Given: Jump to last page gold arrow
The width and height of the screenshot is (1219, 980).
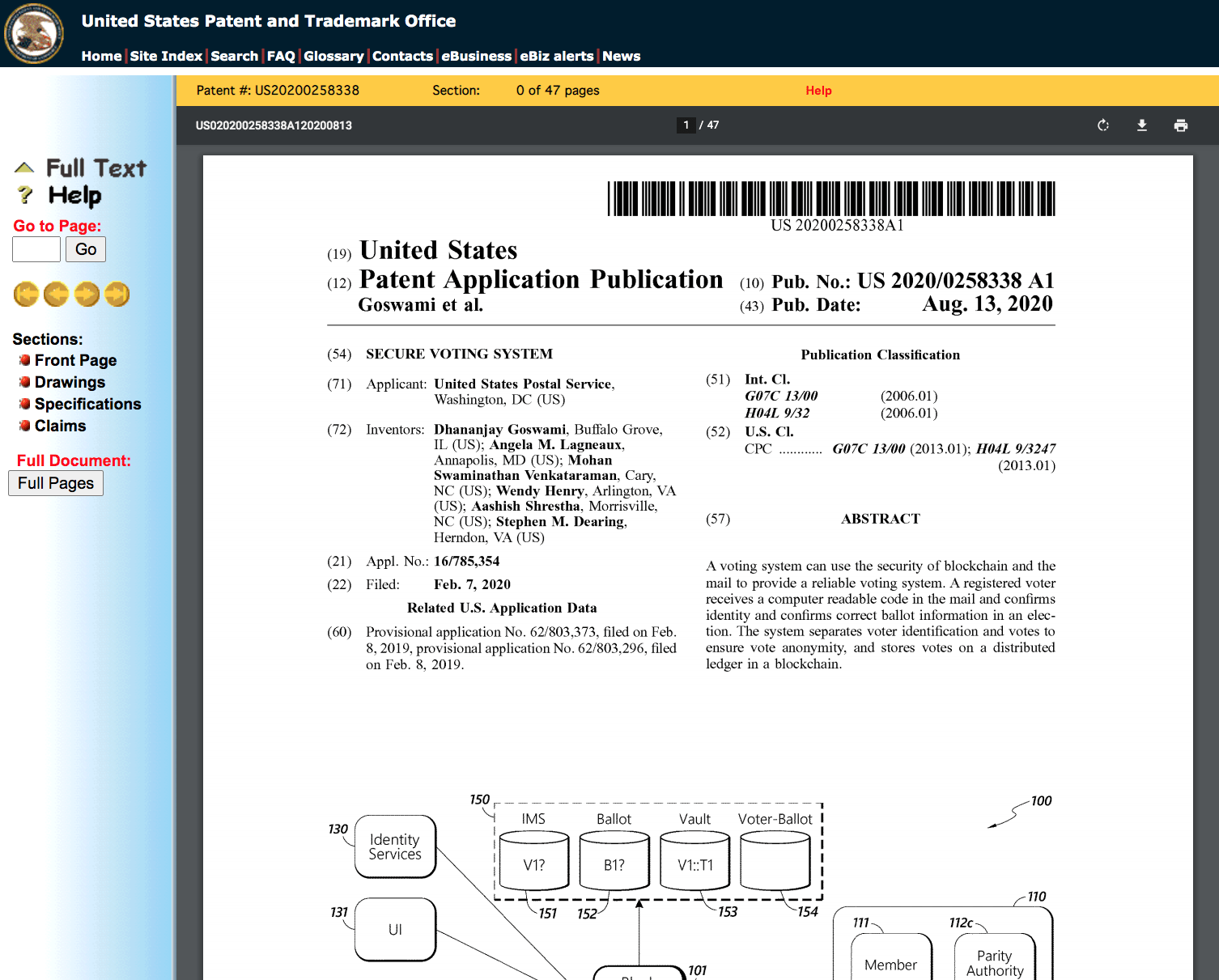Looking at the screenshot, I should coord(117,295).
